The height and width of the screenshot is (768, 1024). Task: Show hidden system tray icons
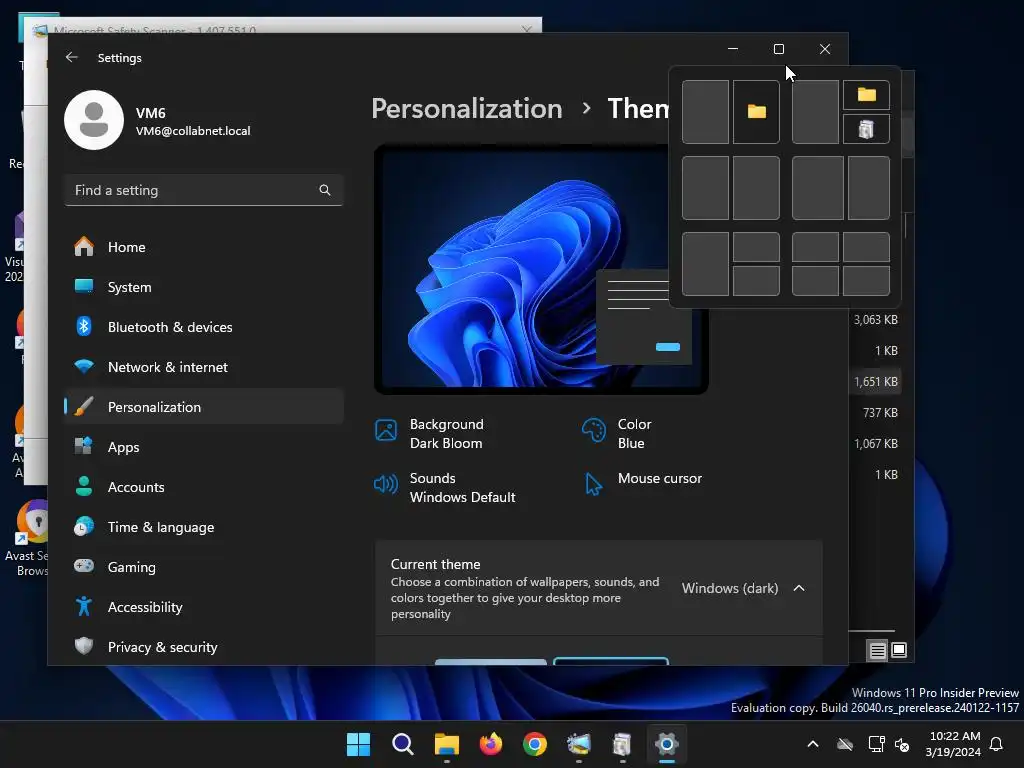812,744
